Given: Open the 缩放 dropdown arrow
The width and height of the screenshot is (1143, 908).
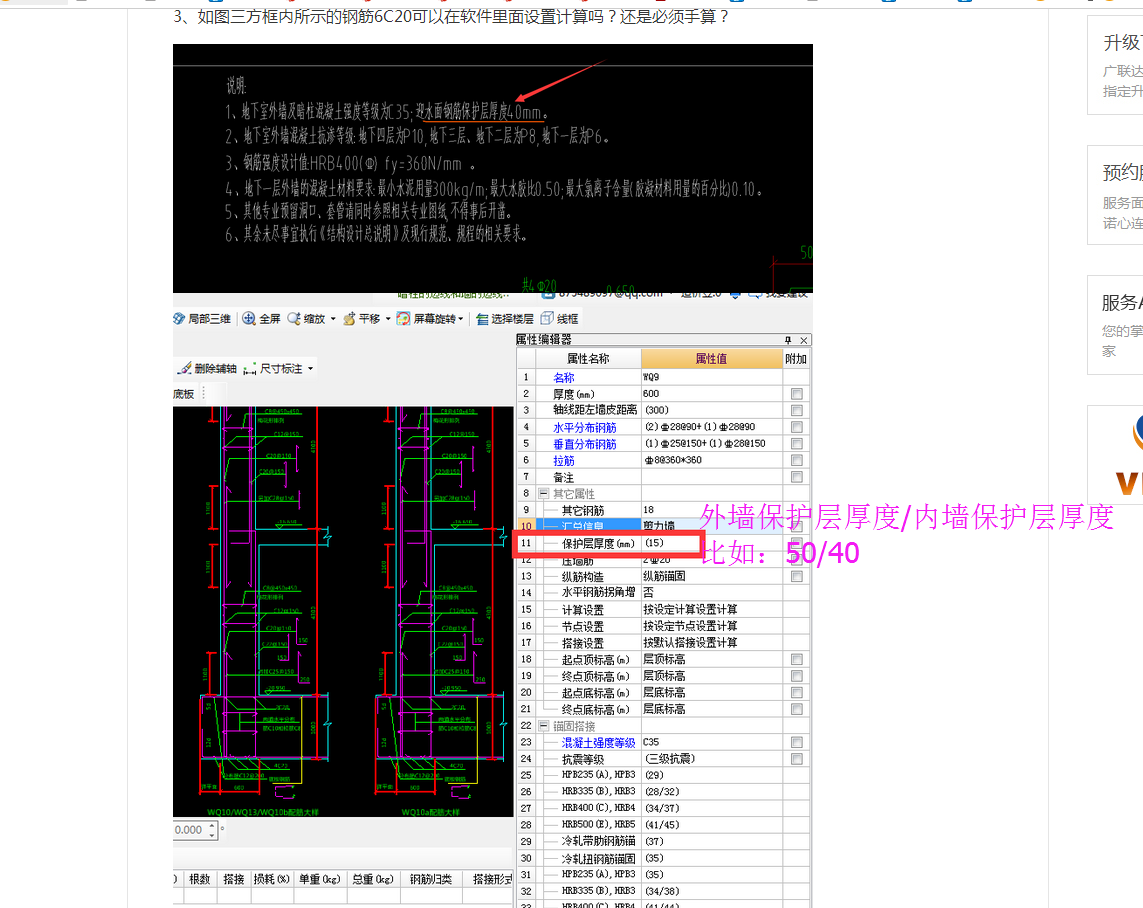Looking at the screenshot, I should point(333,318).
